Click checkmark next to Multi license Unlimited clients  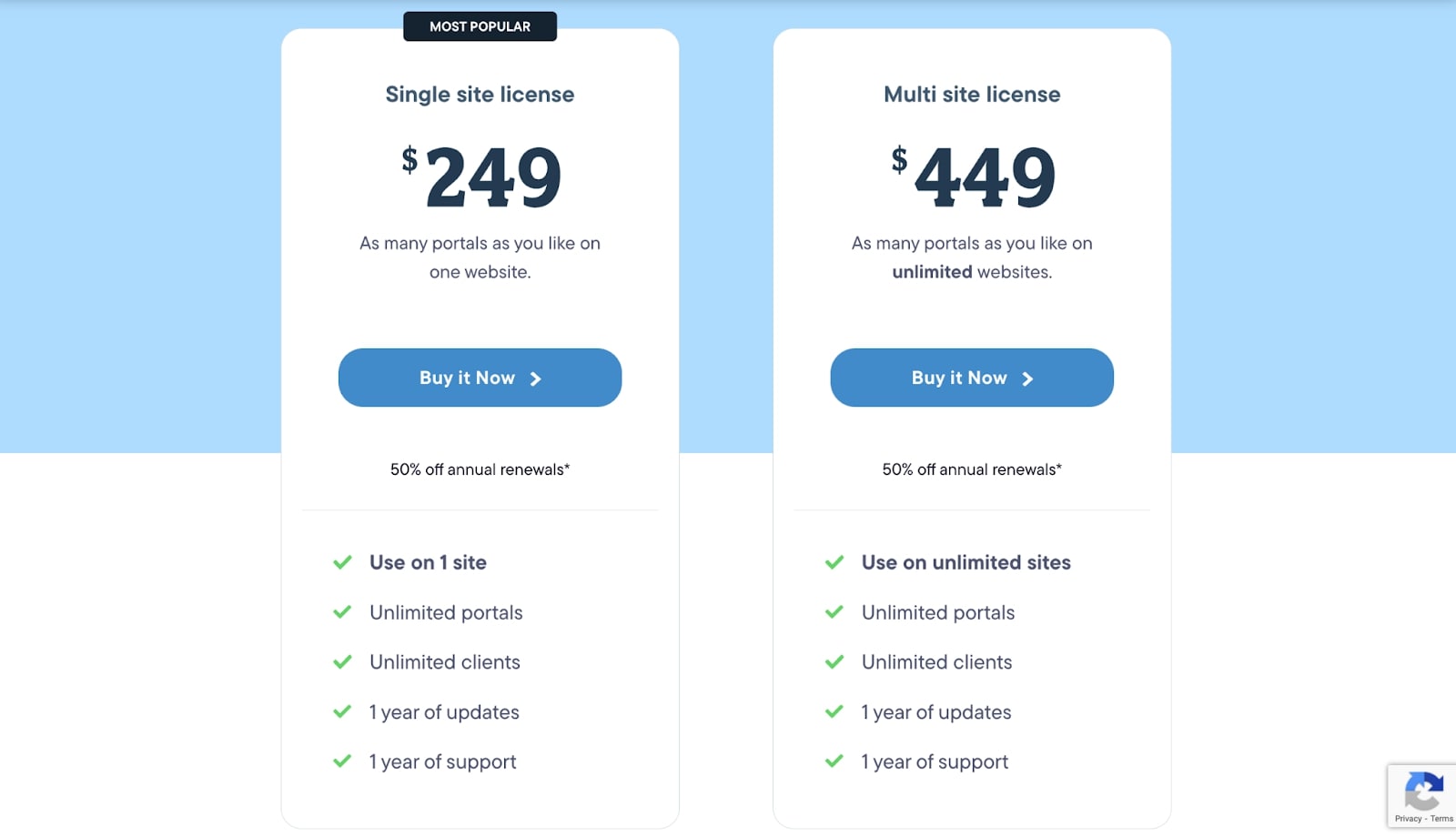(834, 662)
